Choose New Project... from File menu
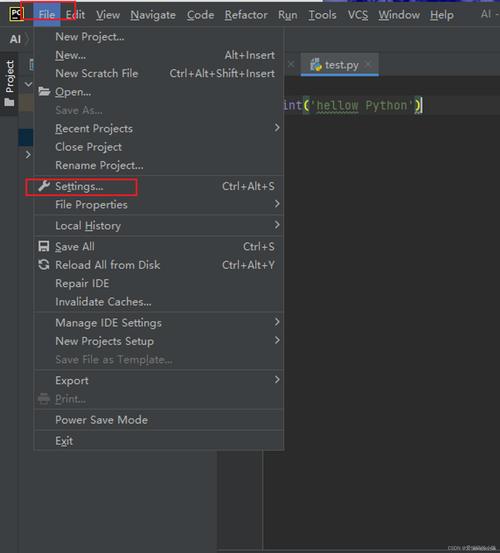500x553 pixels. [x=158, y=37]
